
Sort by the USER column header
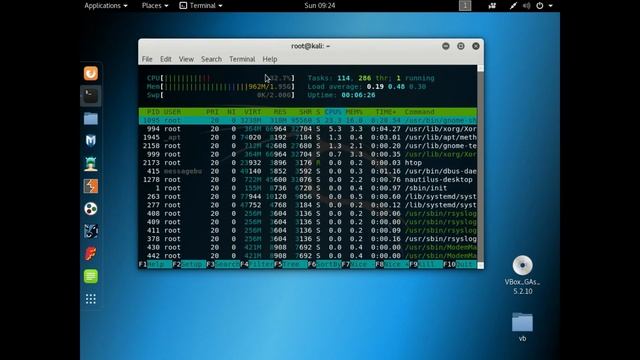click(x=172, y=112)
